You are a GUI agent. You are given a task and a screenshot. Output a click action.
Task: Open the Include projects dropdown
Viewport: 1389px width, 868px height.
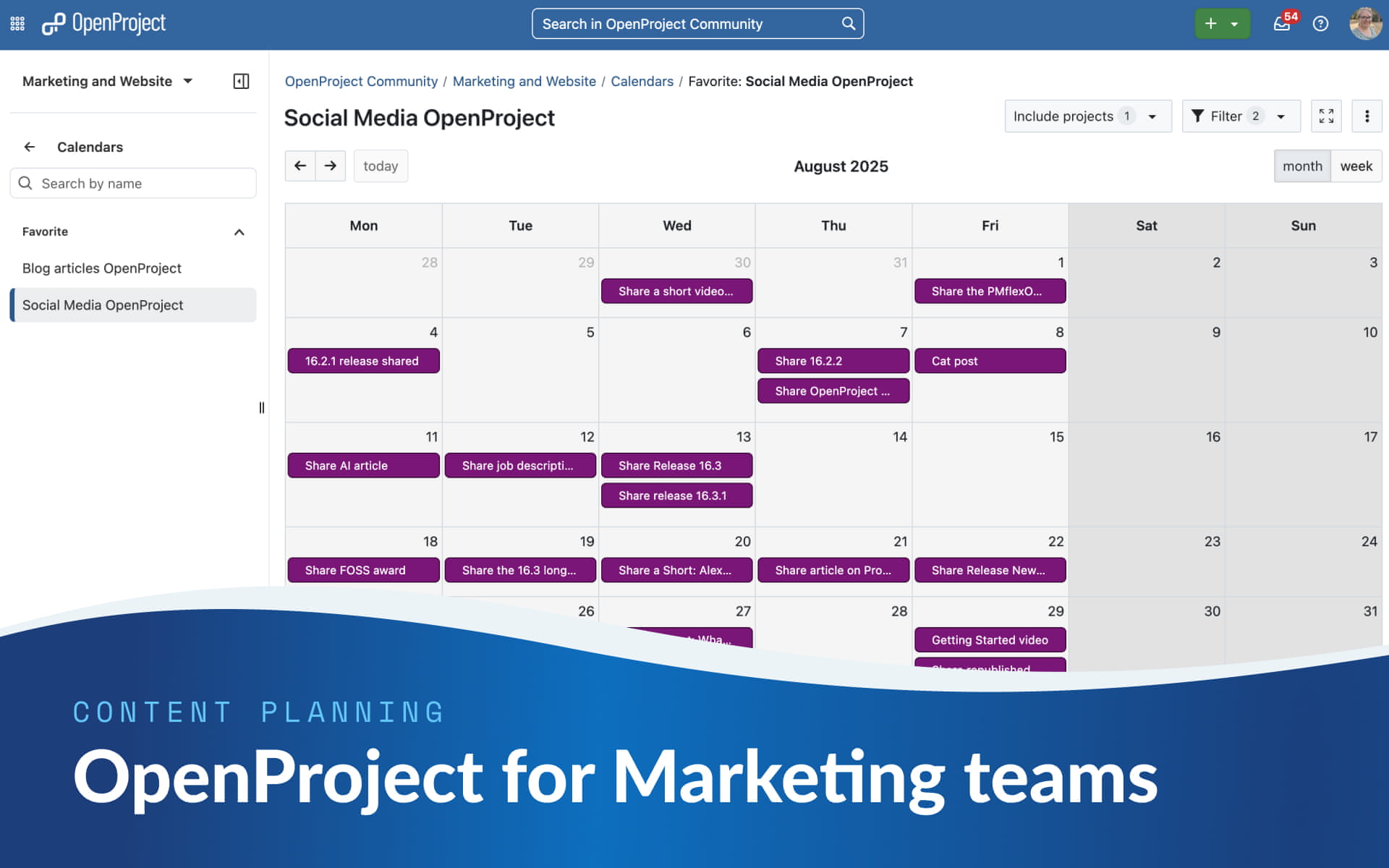click(x=1087, y=116)
